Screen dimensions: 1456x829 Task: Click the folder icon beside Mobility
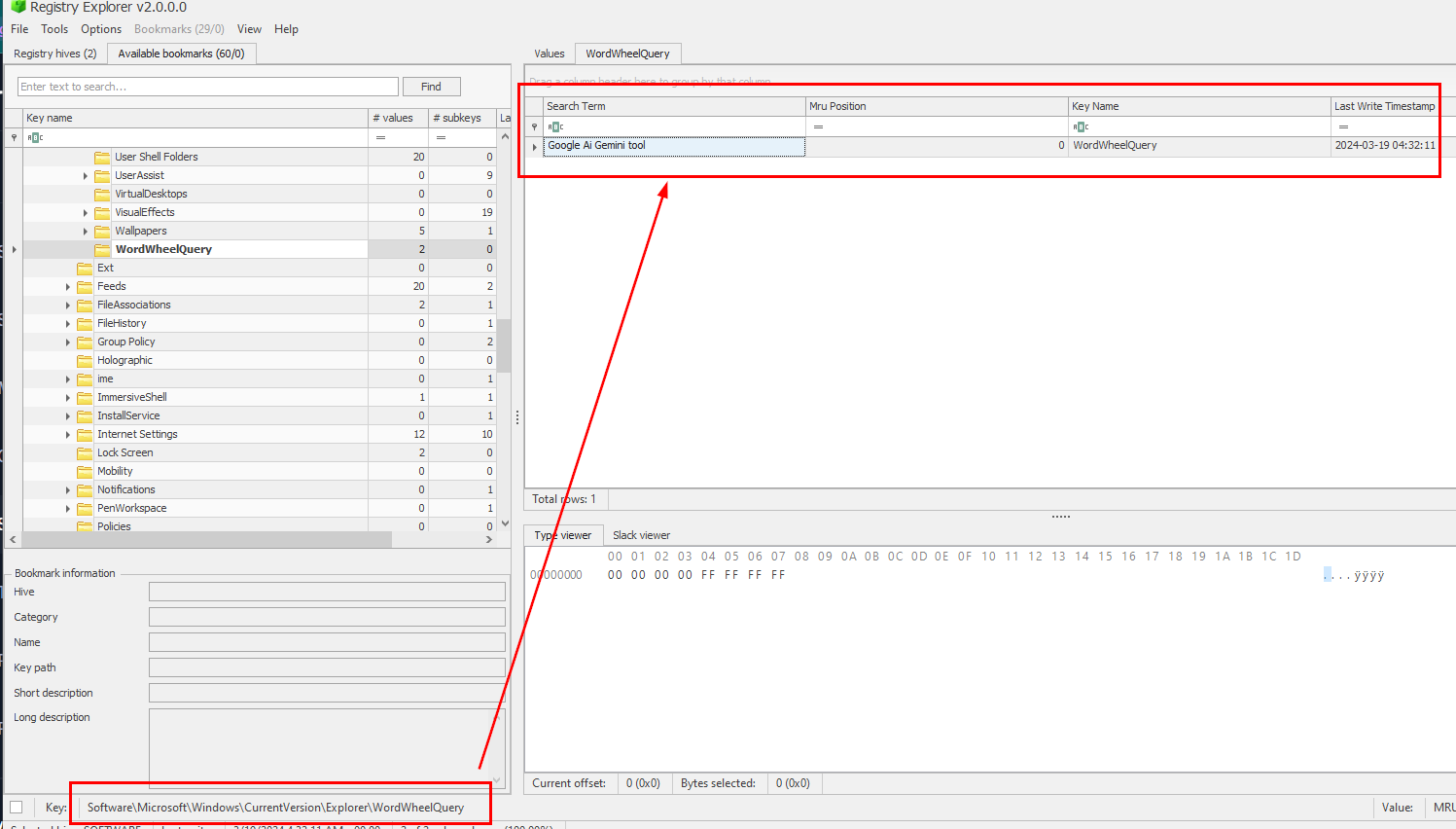click(x=85, y=471)
